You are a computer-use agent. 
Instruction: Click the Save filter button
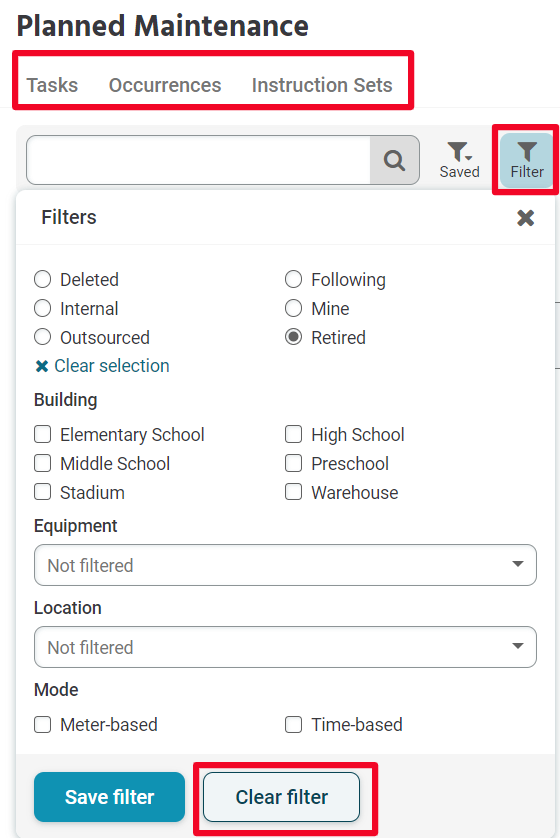110,797
